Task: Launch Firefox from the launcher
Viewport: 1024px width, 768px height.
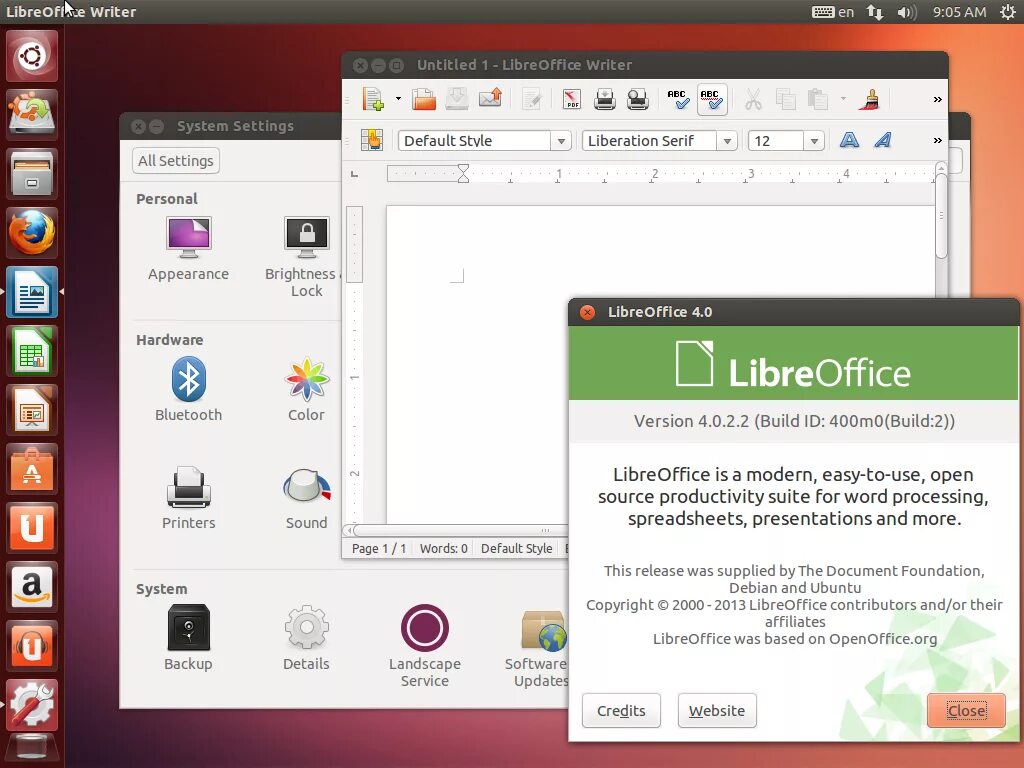Action: 32,232
